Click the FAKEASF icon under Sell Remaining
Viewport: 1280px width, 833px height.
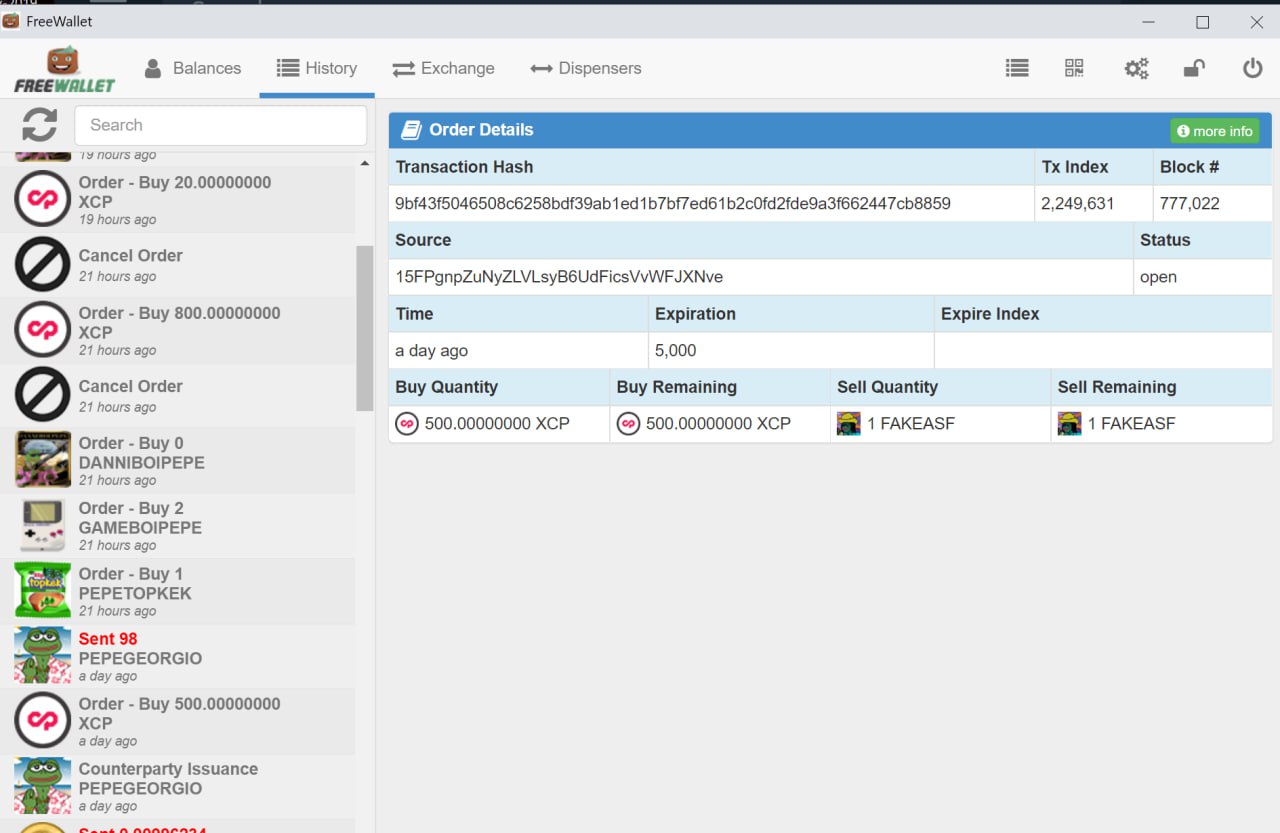pos(1069,424)
